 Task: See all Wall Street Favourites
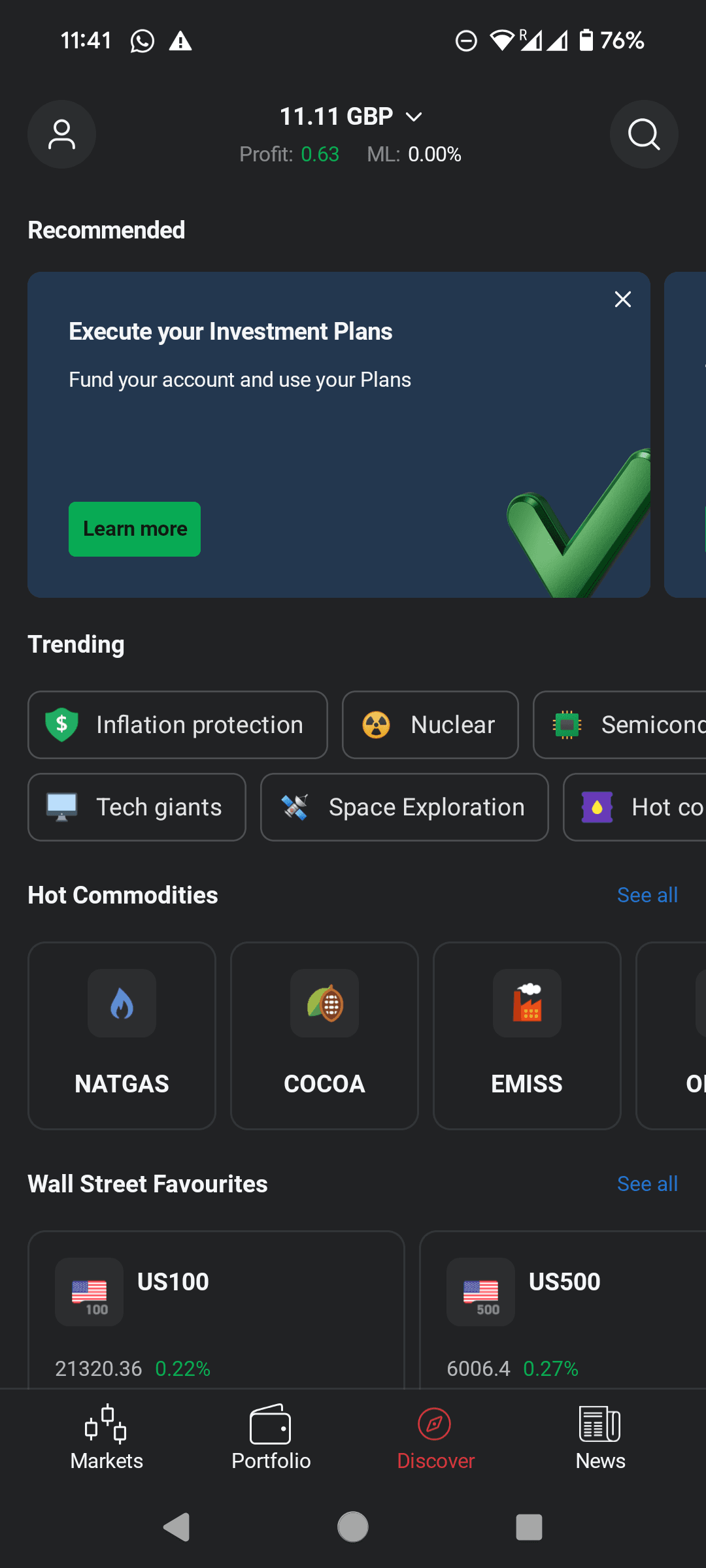(x=647, y=1184)
